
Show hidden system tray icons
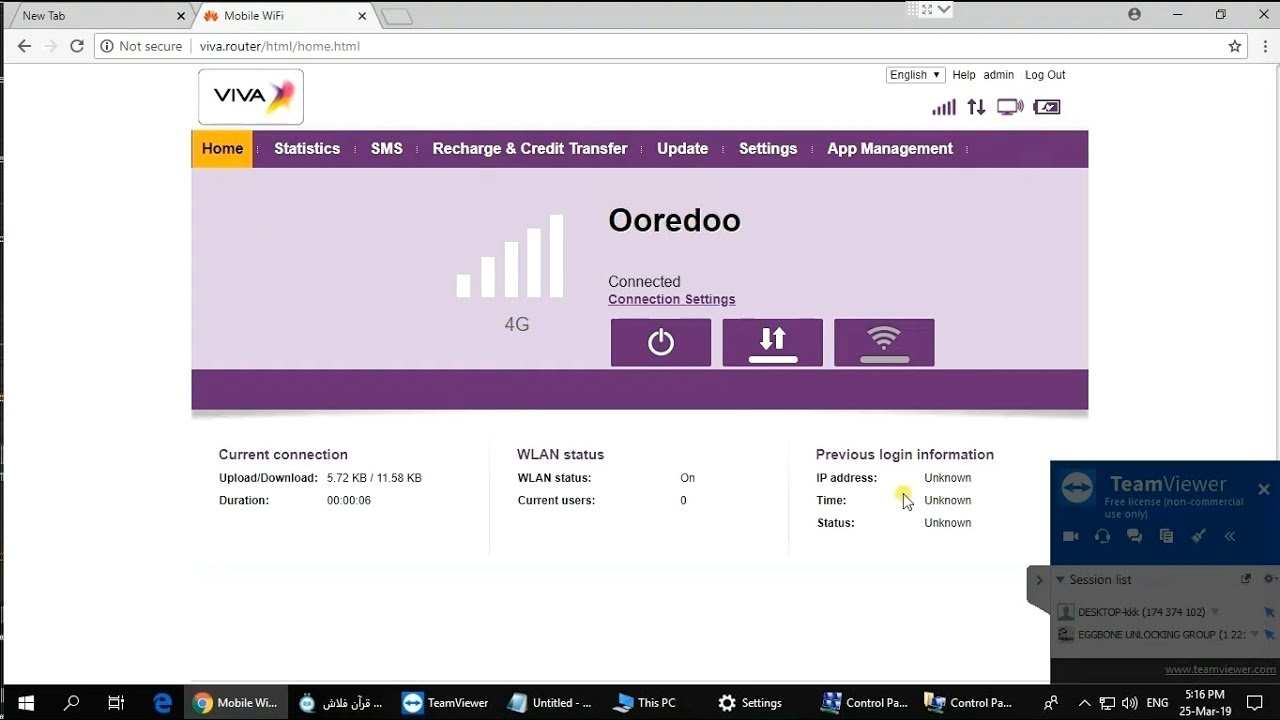(1085, 703)
